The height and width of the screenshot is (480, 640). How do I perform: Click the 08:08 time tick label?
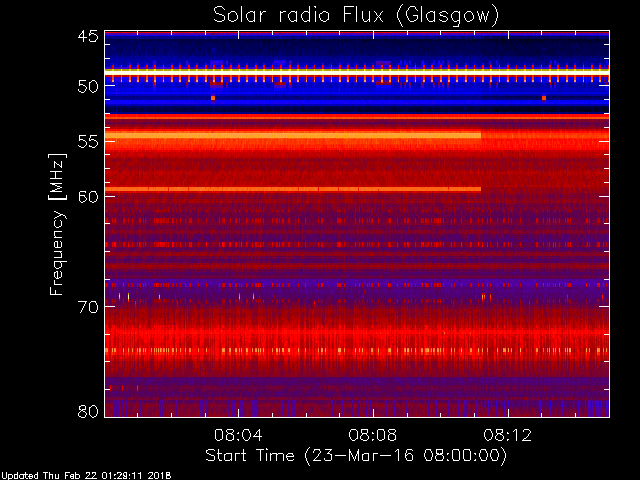[x=373, y=435]
